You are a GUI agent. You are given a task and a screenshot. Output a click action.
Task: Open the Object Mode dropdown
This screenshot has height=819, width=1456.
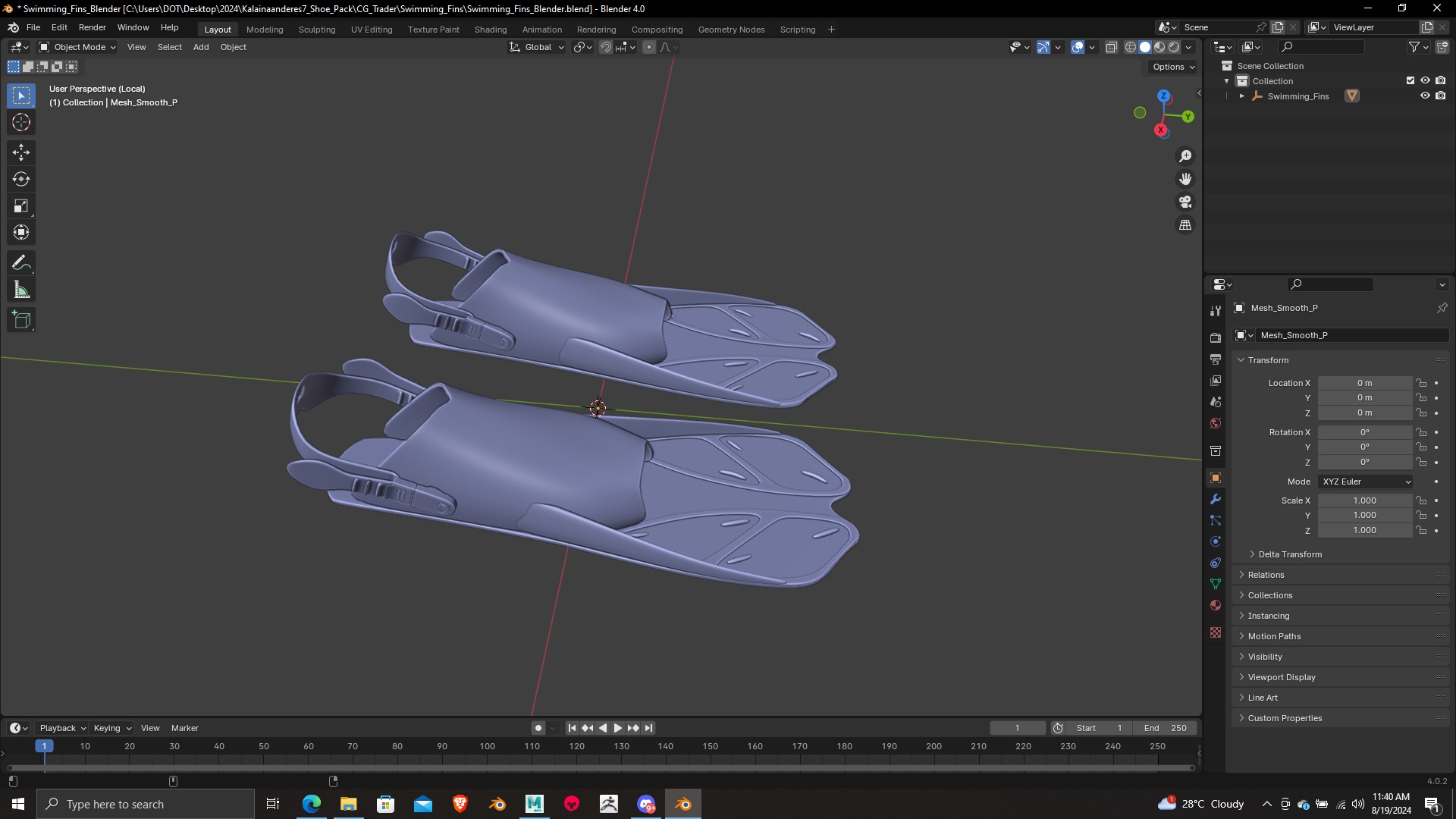77,47
